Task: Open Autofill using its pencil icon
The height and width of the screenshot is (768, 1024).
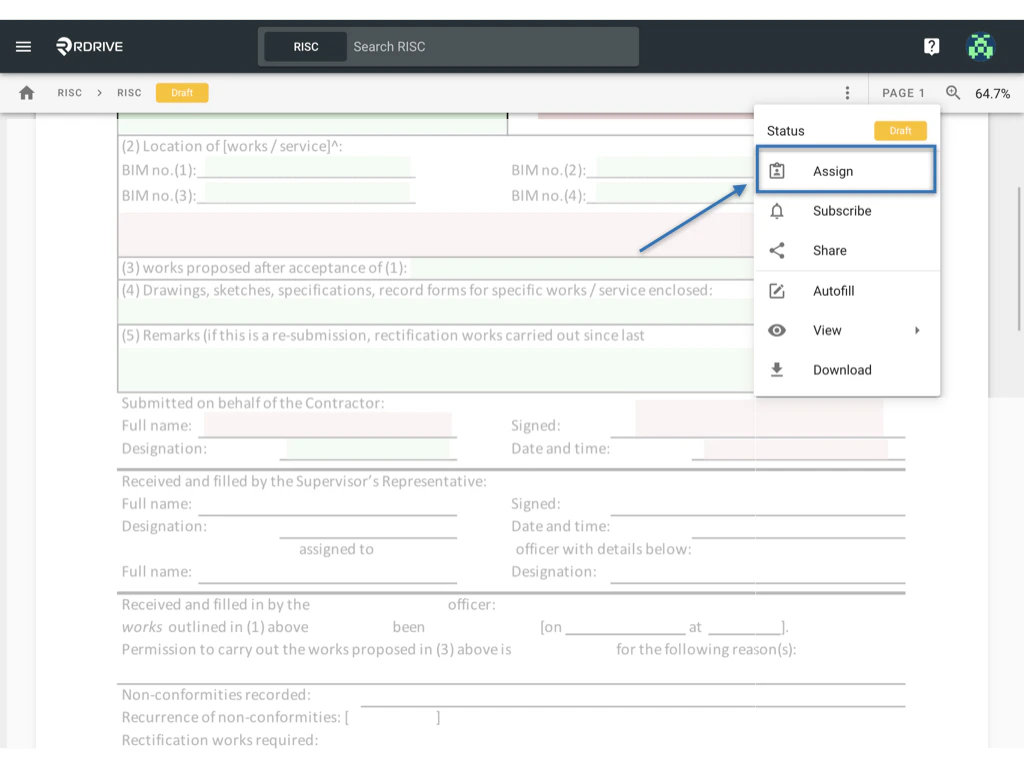Action: 777,290
